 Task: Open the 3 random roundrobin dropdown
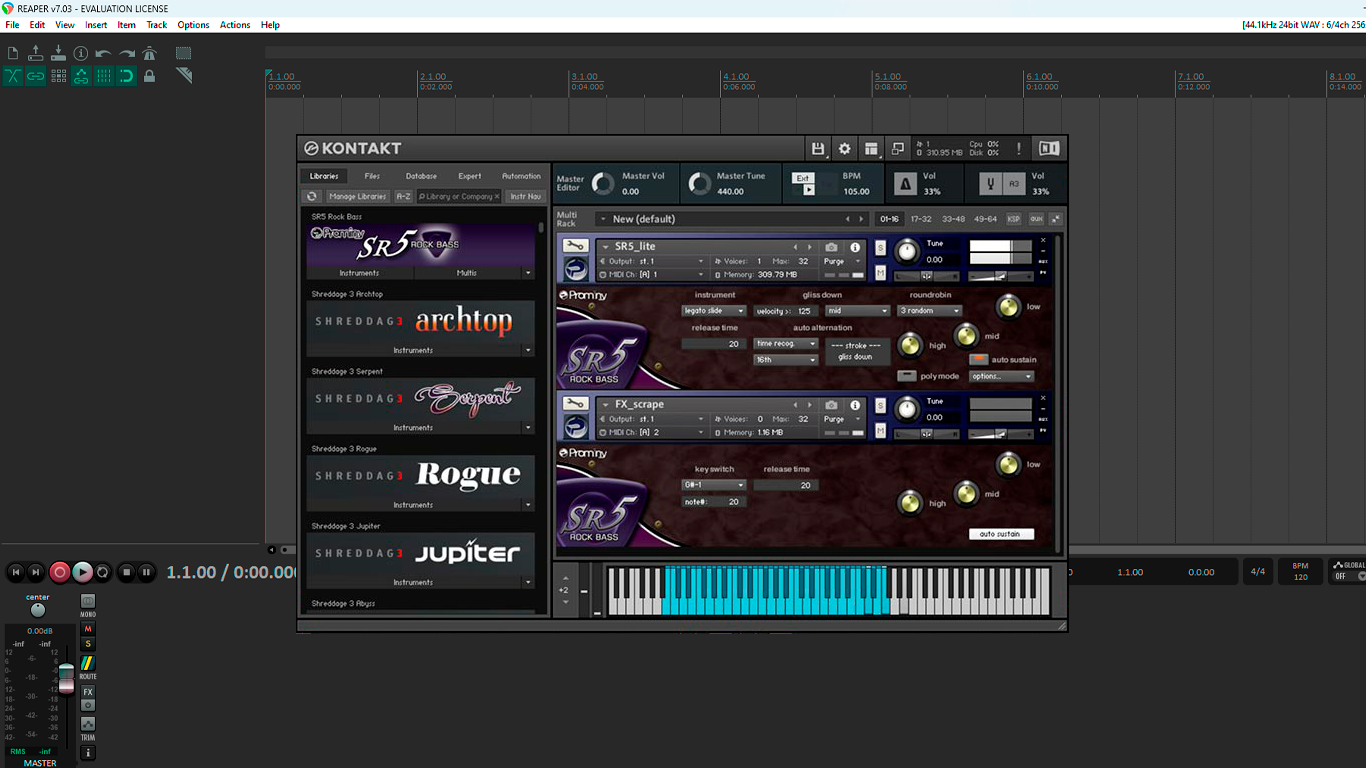pyautogui.click(x=930, y=311)
